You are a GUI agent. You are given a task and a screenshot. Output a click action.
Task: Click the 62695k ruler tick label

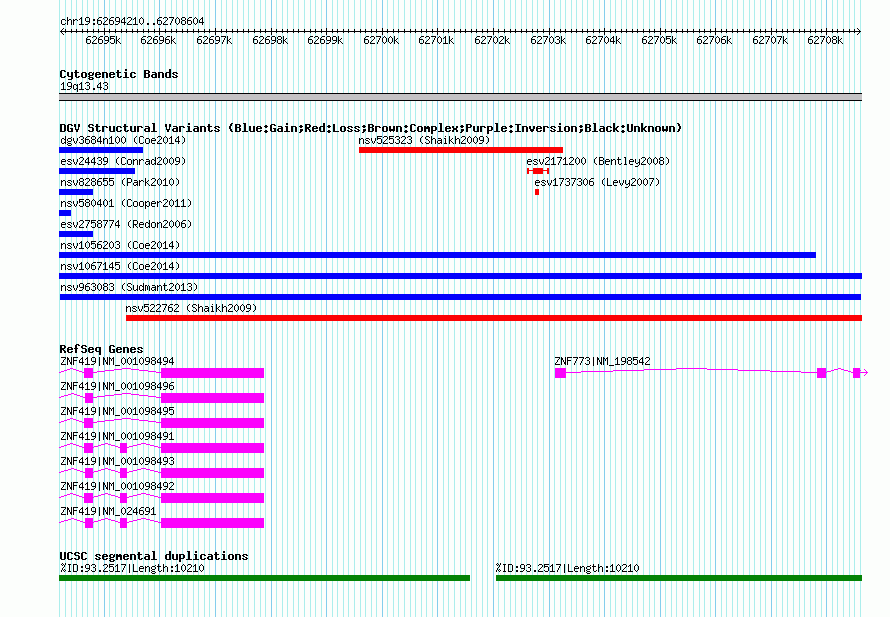pos(103,40)
